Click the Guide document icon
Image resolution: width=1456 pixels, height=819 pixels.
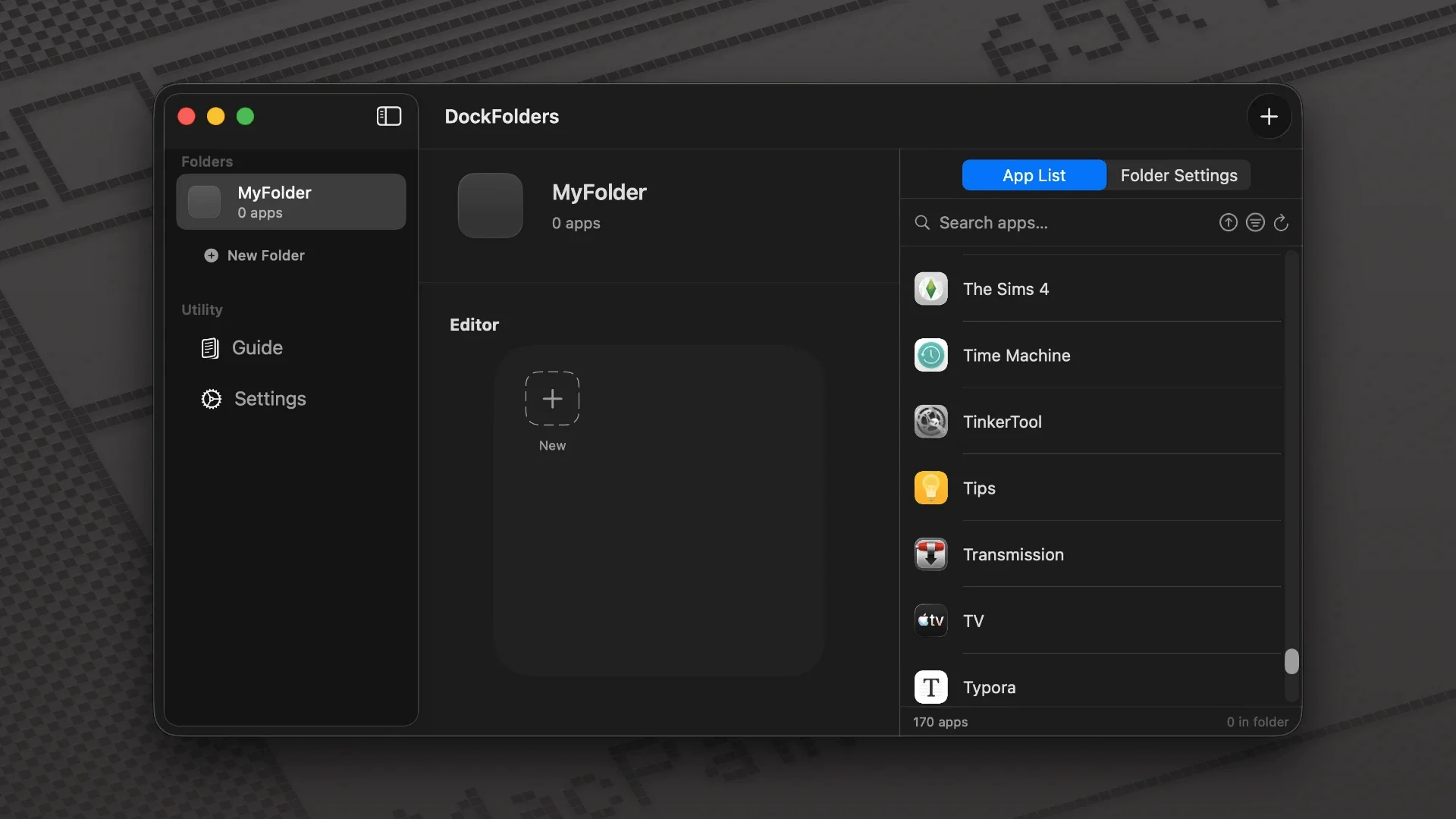(210, 348)
